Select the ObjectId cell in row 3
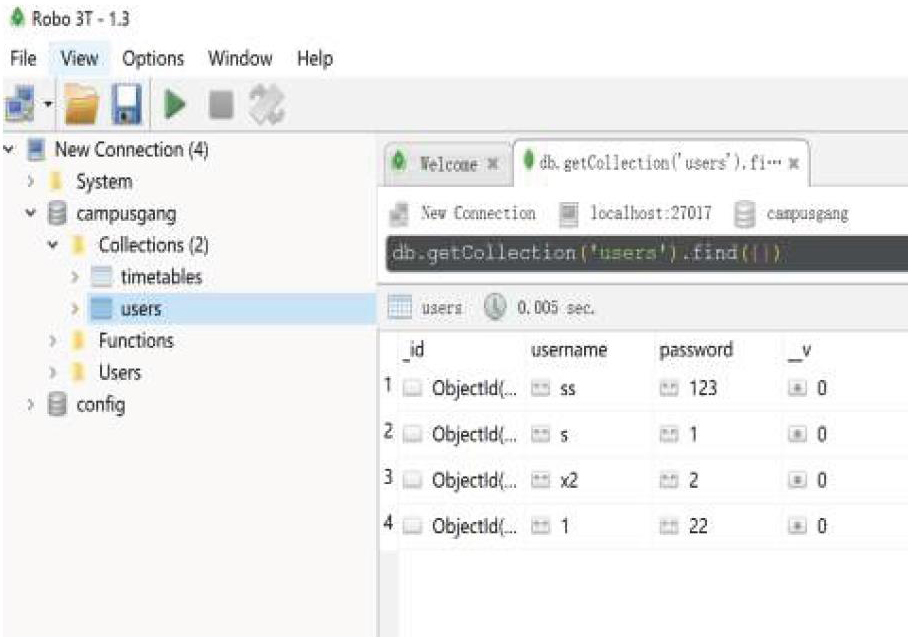 (460, 480)
